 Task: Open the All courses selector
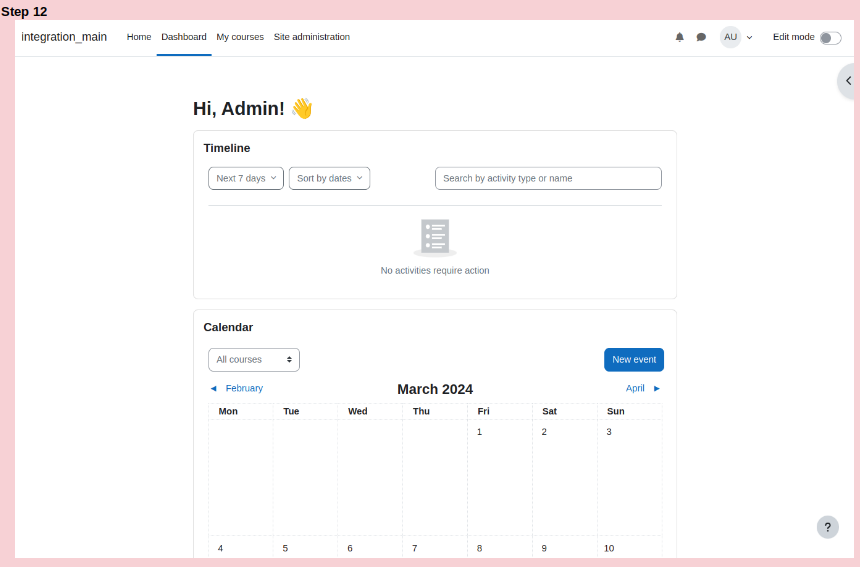[254, 360]
